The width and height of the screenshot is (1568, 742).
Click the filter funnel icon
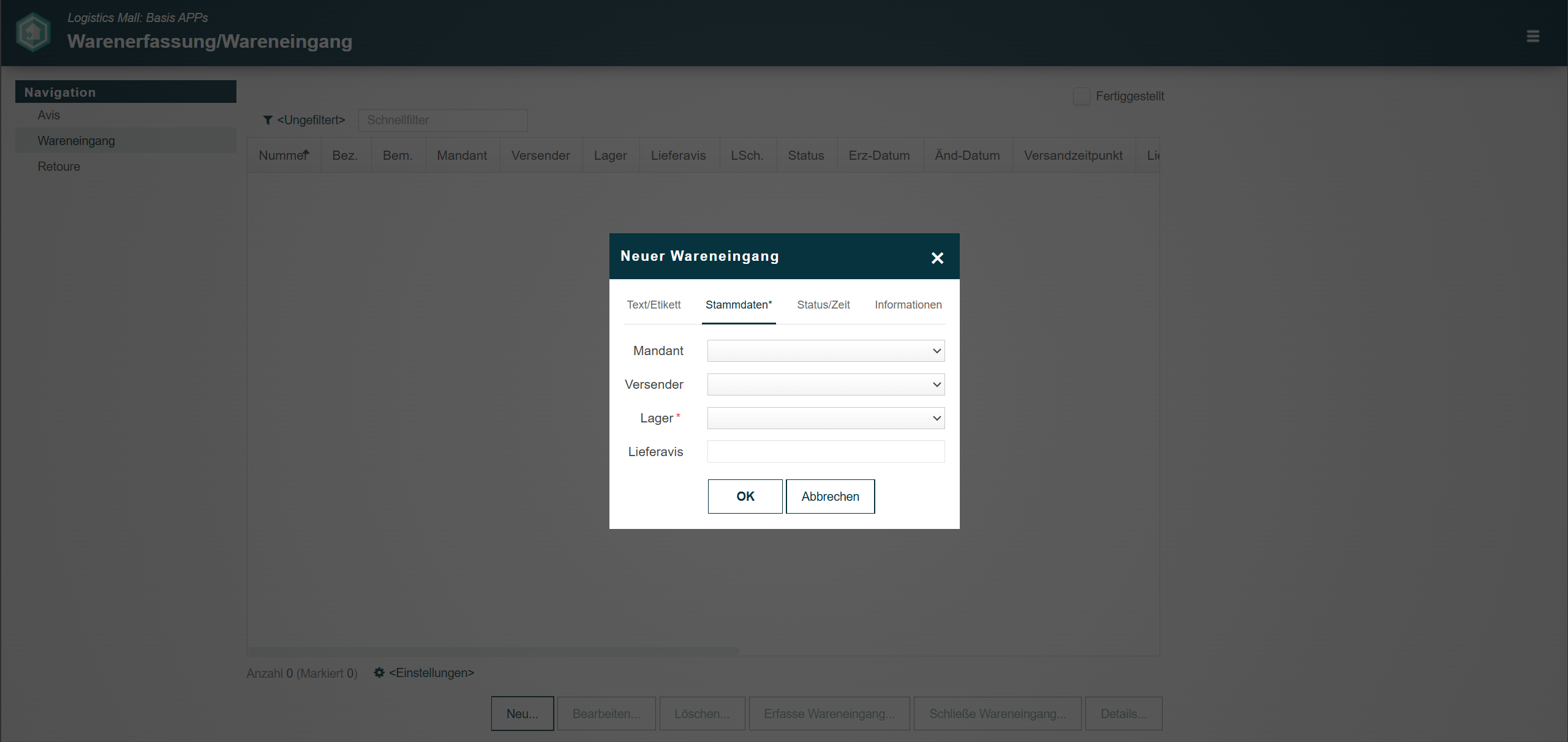click(268, 121)
